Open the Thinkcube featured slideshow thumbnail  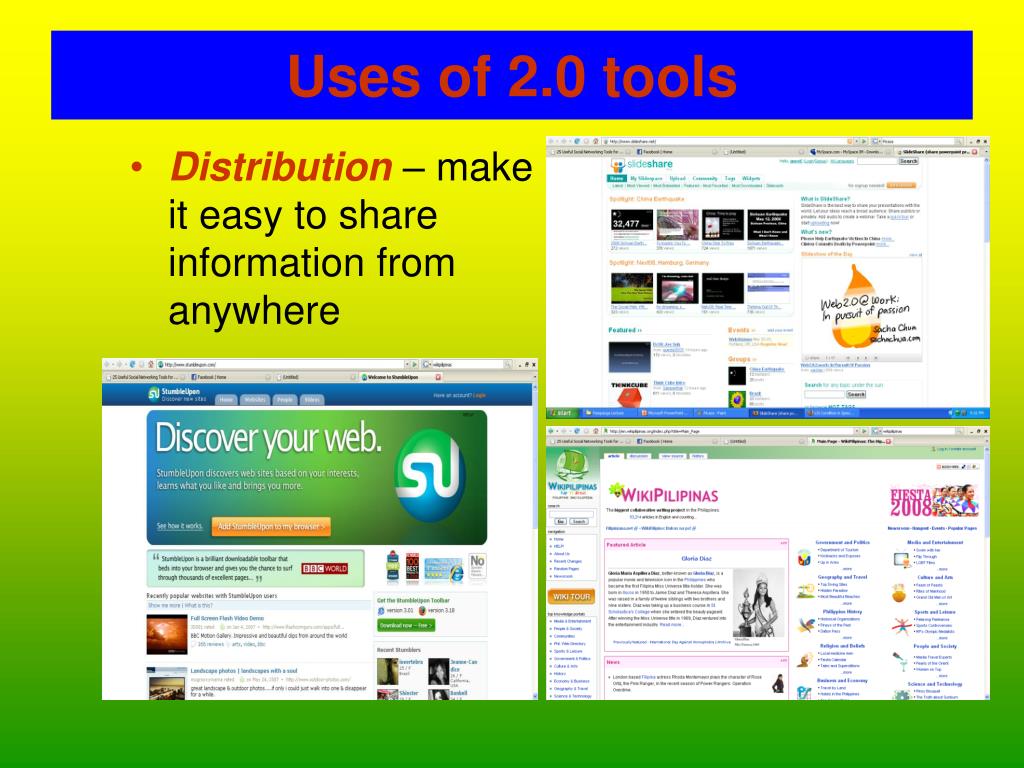pyautogui.click(x=630, y=392)
